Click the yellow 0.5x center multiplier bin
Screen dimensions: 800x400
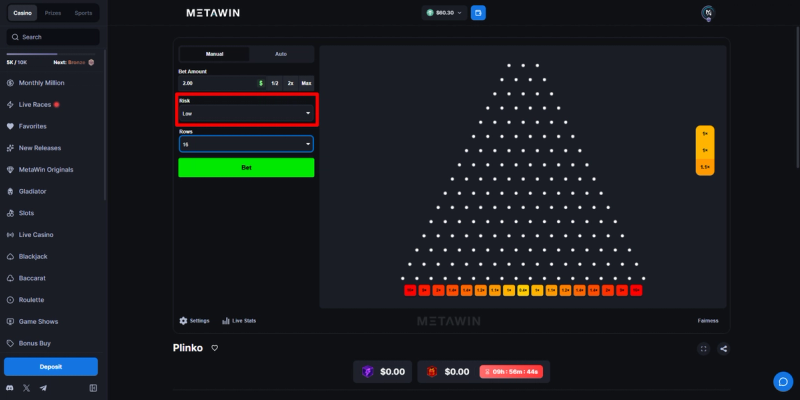[x=523, y=290]
